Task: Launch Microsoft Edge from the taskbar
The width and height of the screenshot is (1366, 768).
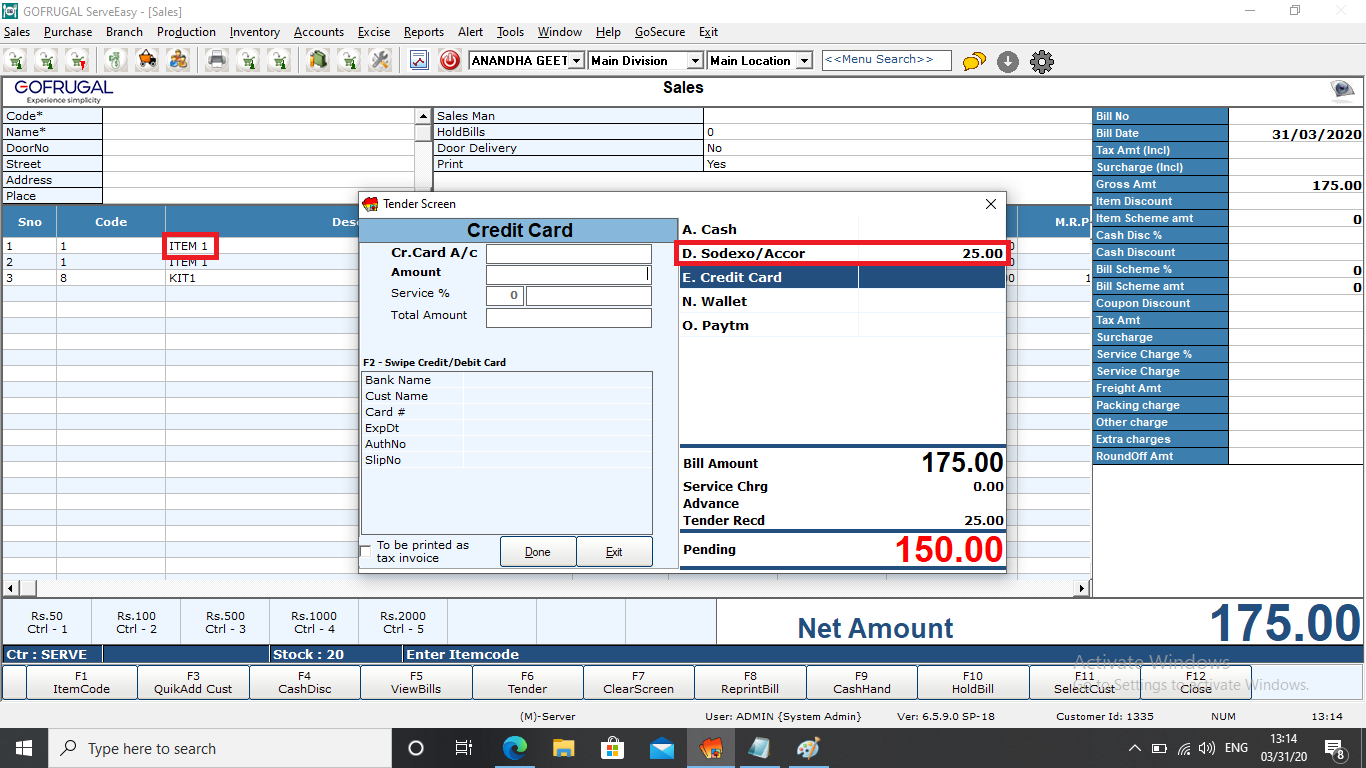Action: [515, 748]
